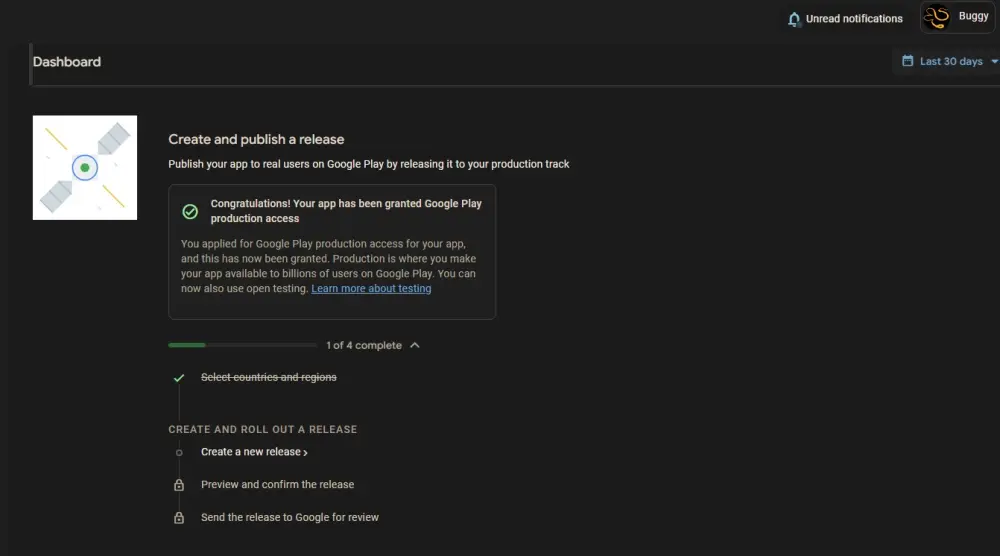Select Preview and confirm the release step

click(x=277, y=484)
